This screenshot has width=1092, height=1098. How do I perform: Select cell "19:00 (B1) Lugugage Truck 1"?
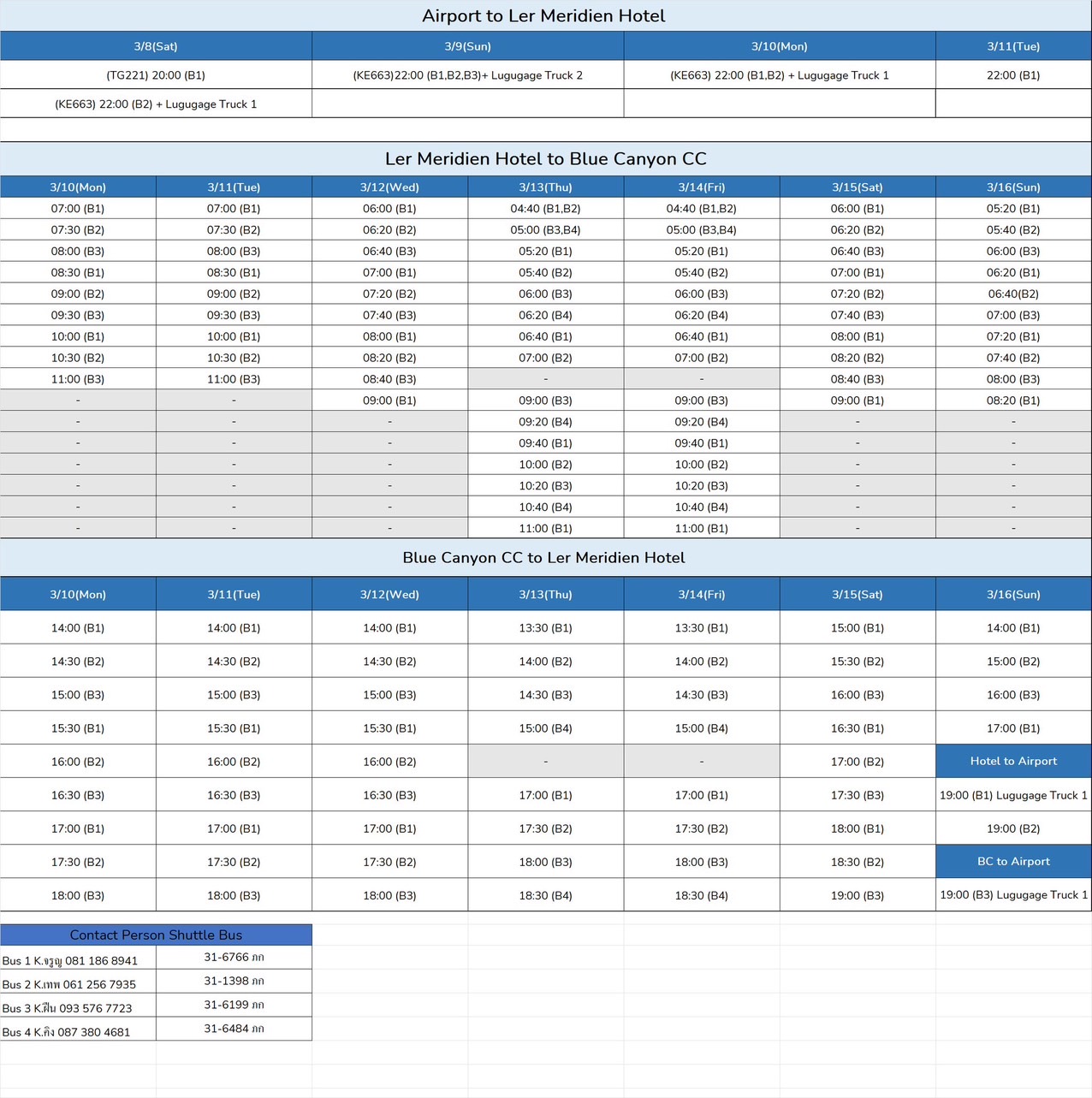[x=1013, y=795]
